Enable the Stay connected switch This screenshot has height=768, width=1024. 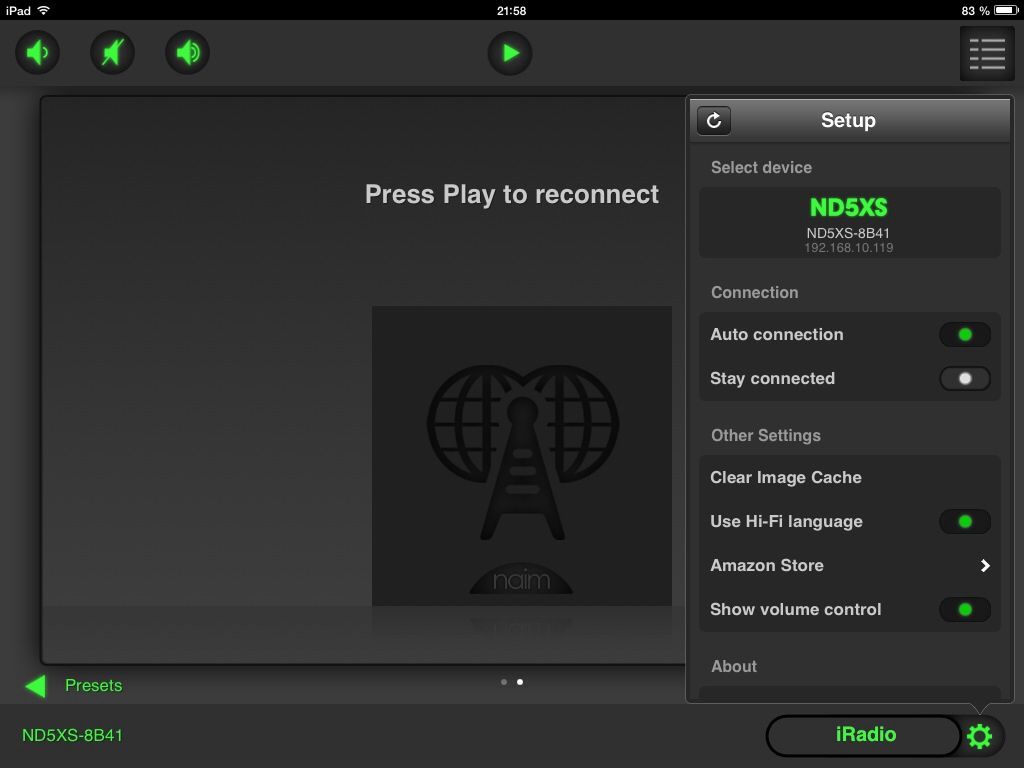(965, 379)
